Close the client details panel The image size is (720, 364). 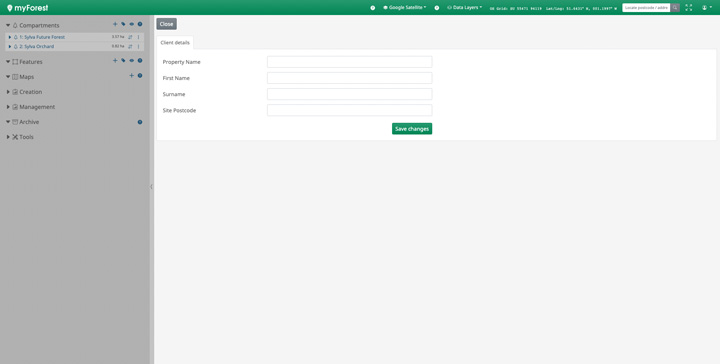tap(166, 24)
